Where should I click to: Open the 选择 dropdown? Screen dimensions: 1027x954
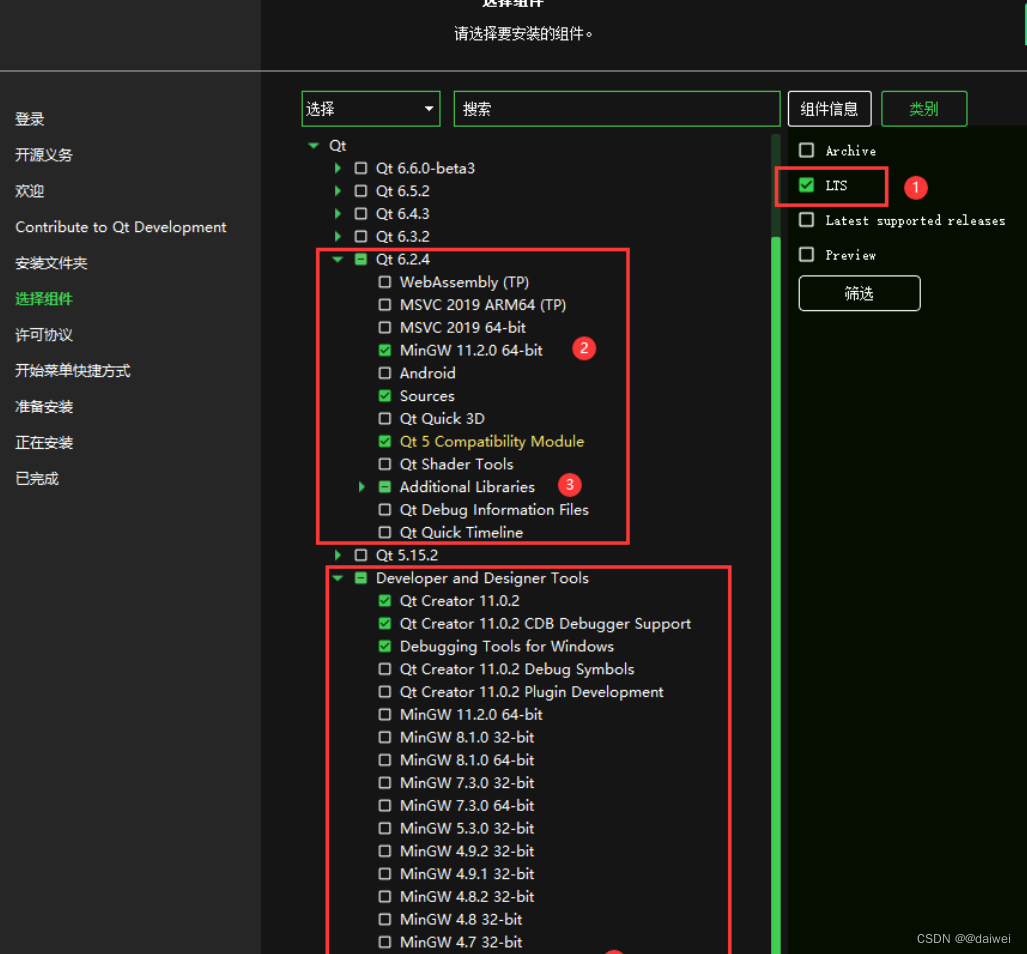(371, 109)
